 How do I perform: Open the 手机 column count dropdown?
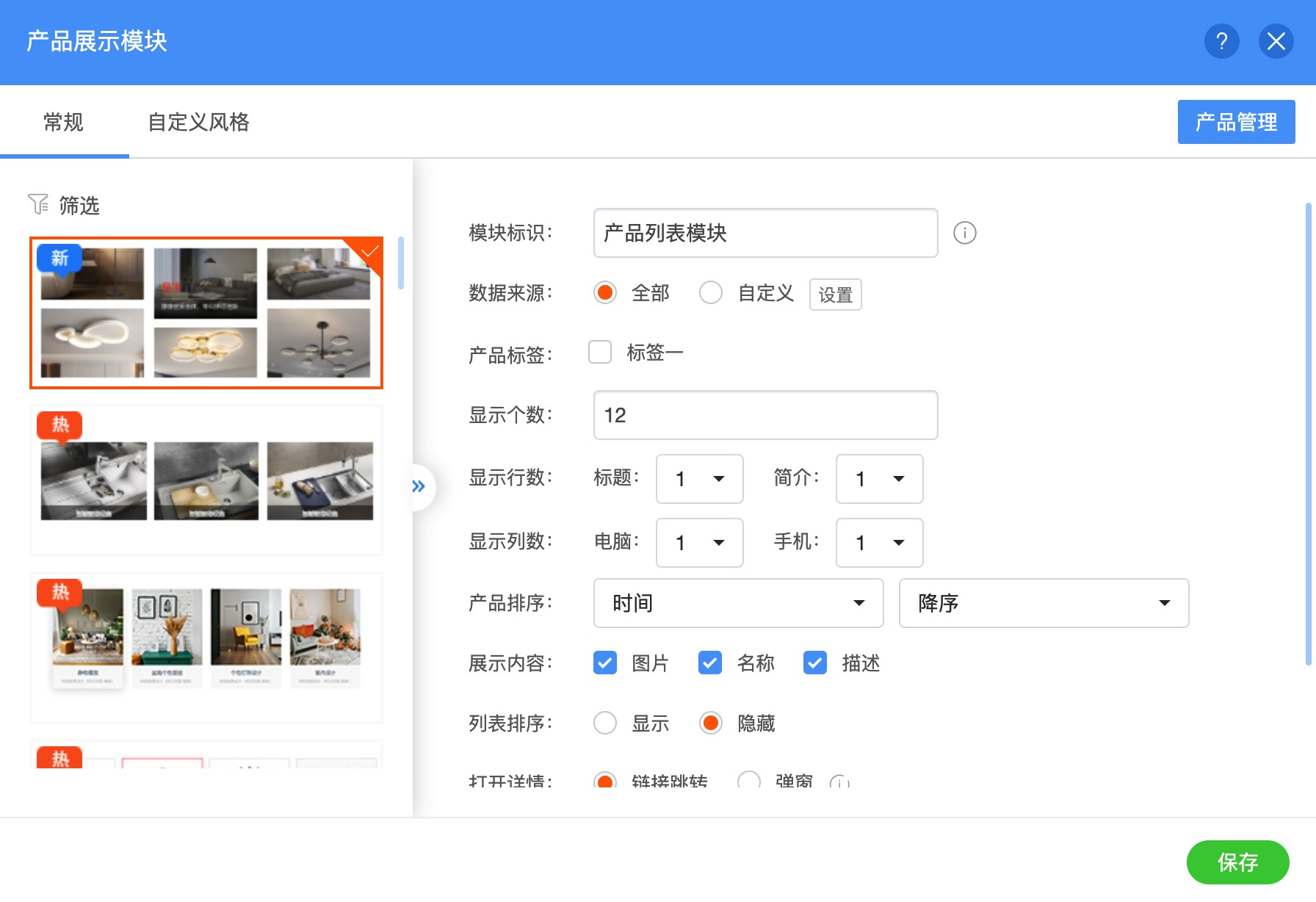pyautogui.click(x=879, y=543)
